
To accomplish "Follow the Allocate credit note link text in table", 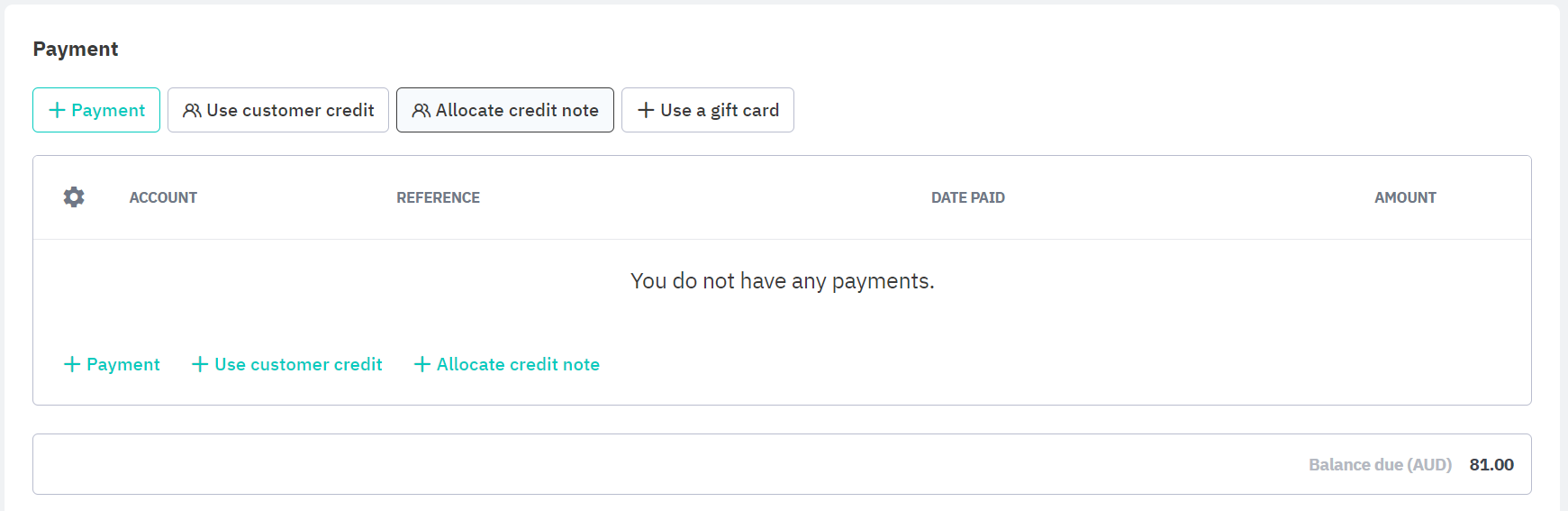I will click(518, 364).
